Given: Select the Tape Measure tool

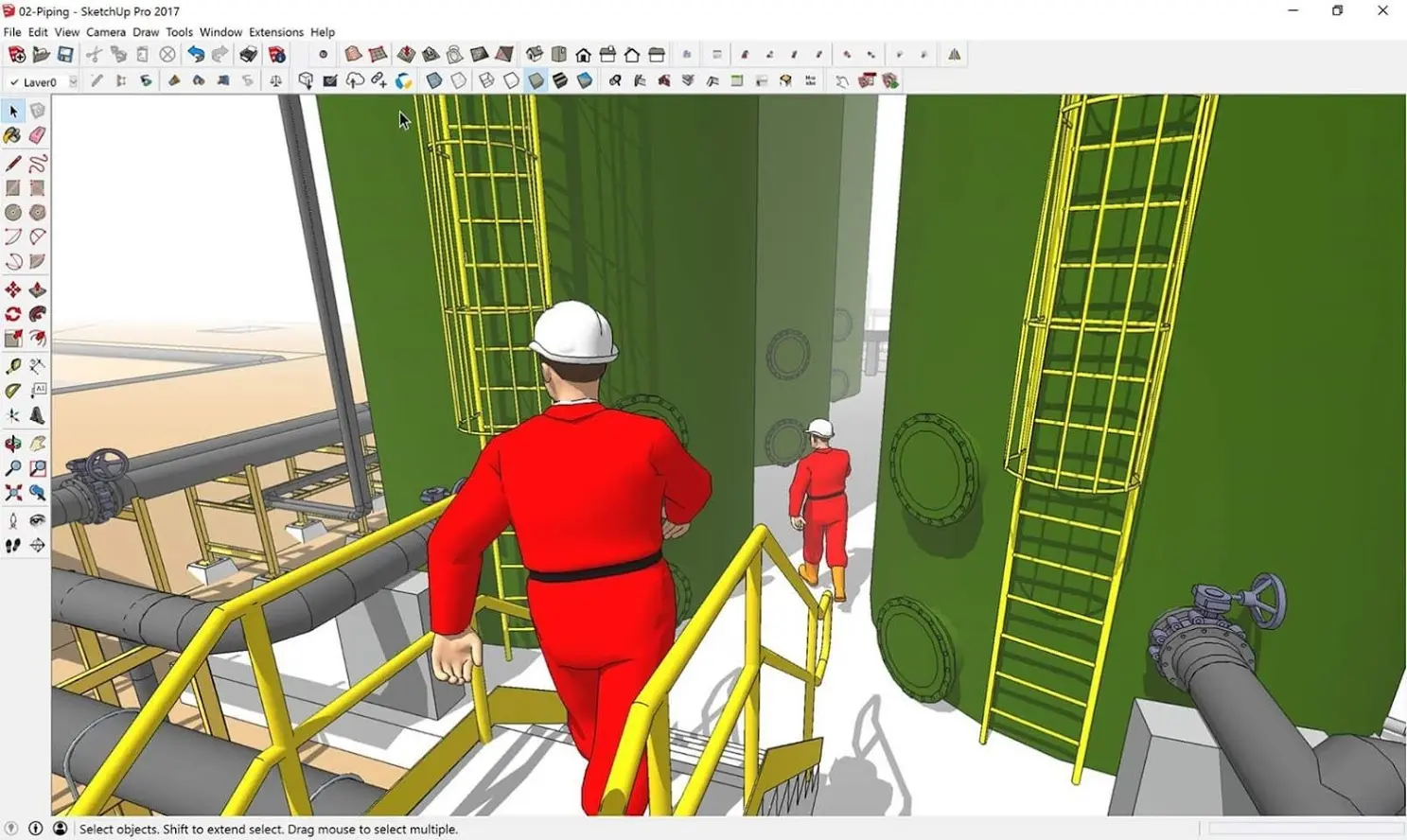Looking at the screenshot, I should coord(13,366).
